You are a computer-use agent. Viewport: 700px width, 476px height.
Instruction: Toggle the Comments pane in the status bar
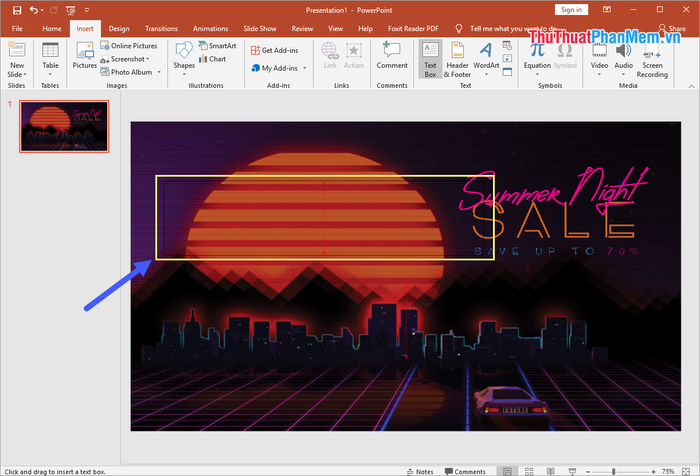click(x=464, y=471)
